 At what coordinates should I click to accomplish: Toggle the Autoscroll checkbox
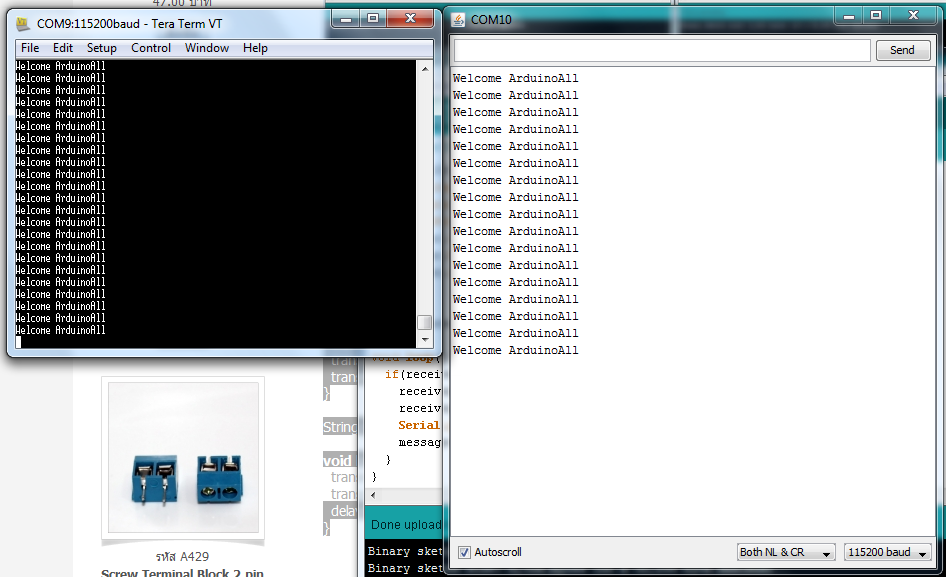point(464,552)
